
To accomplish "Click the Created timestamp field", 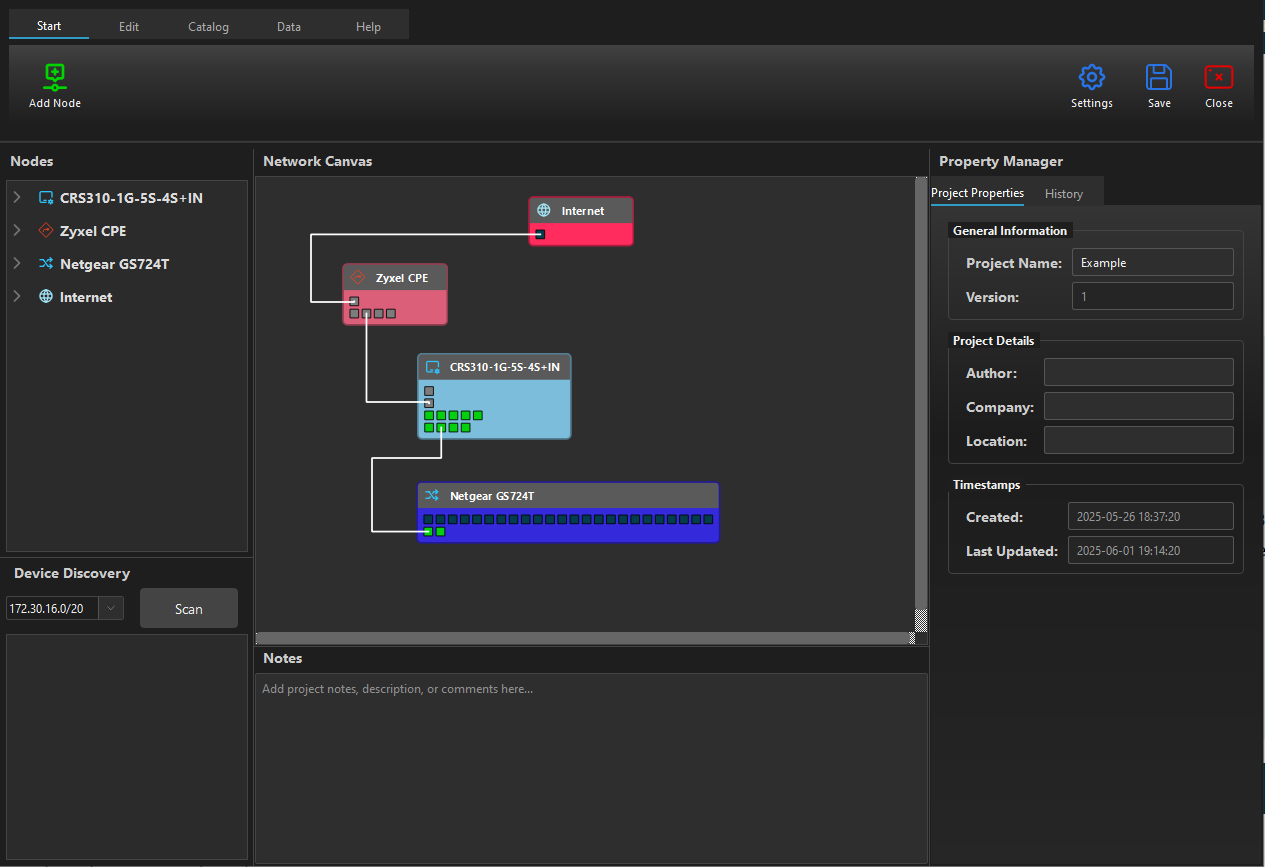I will coord(1151,517).
